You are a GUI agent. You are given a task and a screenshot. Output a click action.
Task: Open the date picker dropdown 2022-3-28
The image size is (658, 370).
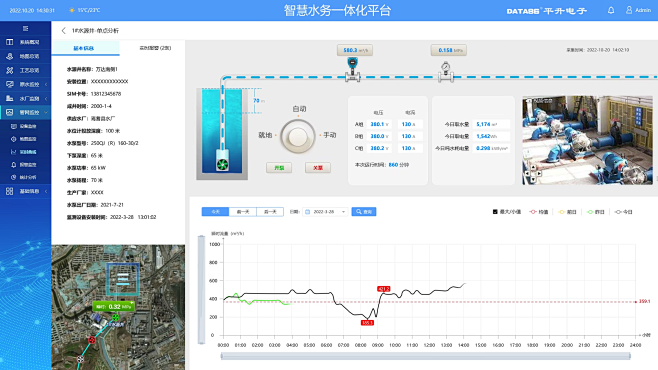(326, 212)
